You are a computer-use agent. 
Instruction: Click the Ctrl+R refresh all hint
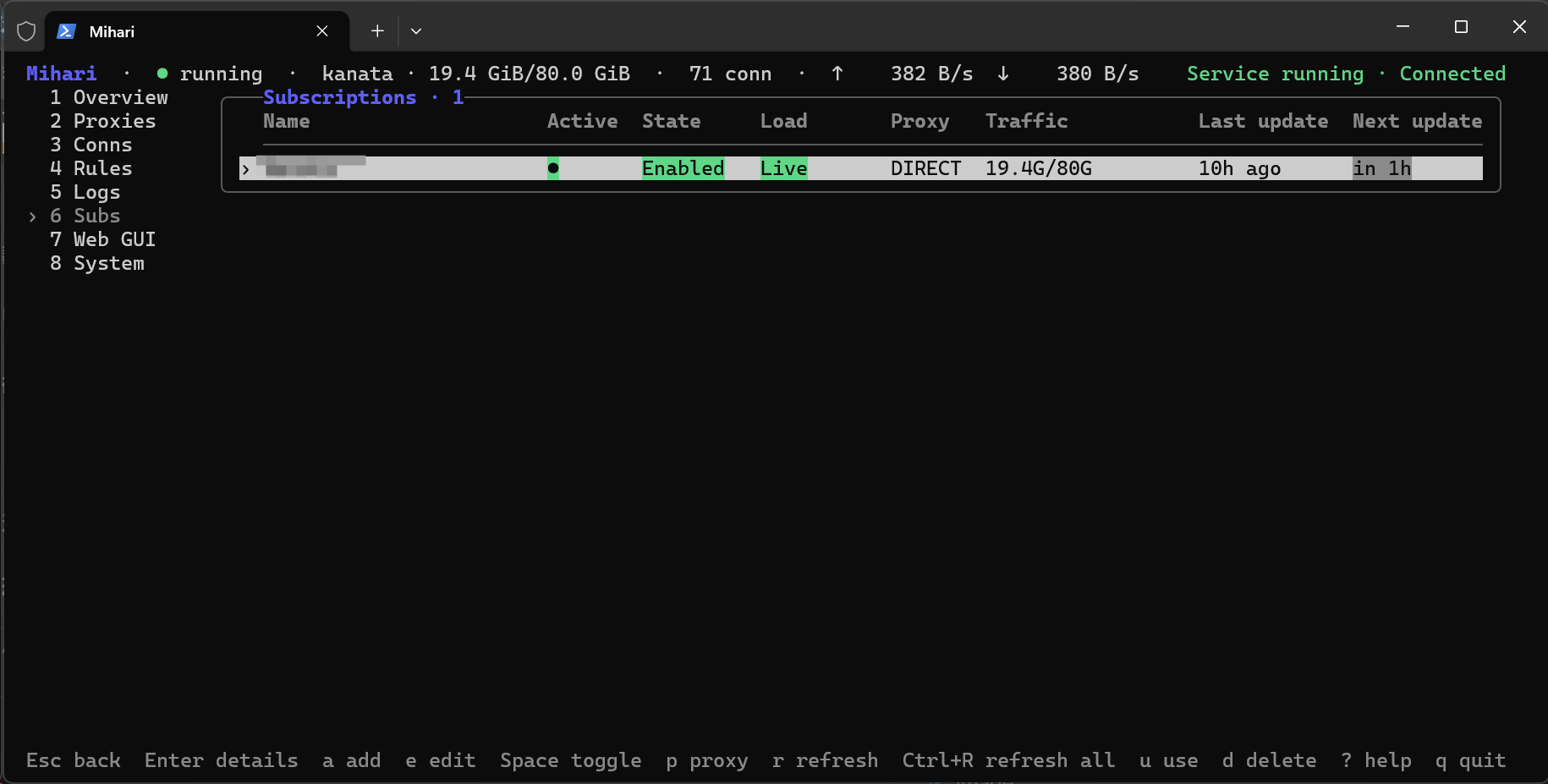pos(1009,760)
